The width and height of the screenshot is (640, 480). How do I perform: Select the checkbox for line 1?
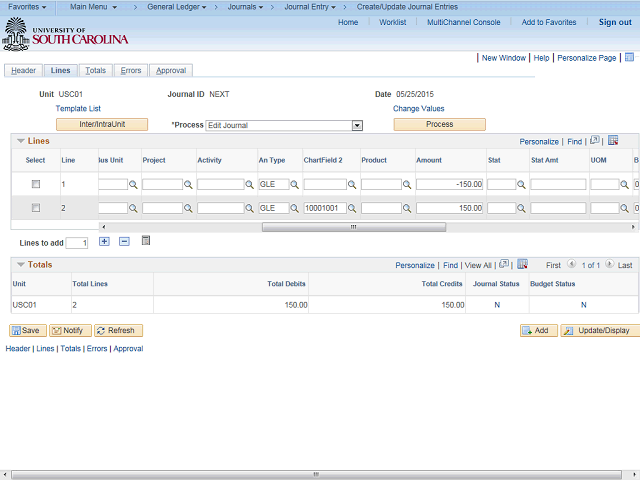tap(36, 184)
